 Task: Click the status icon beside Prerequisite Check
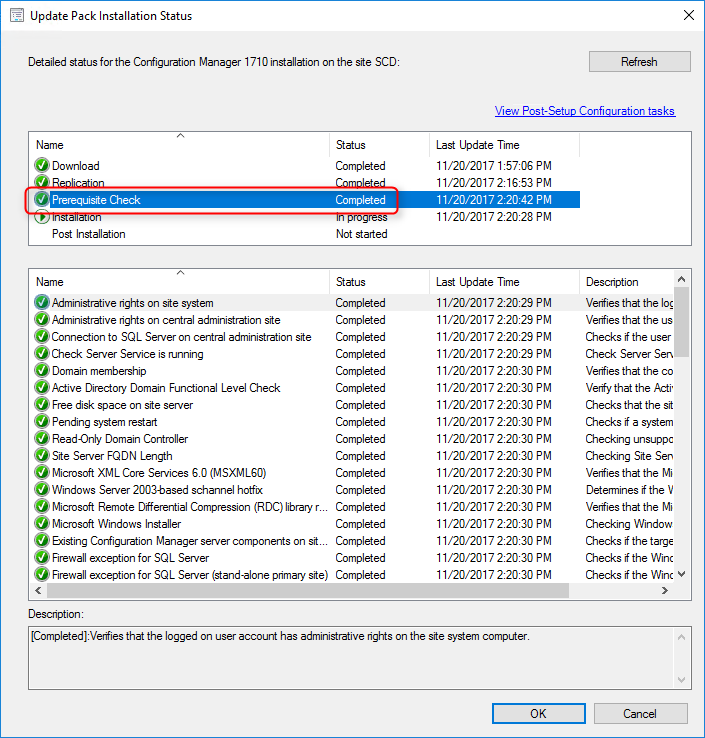[42, 200]
